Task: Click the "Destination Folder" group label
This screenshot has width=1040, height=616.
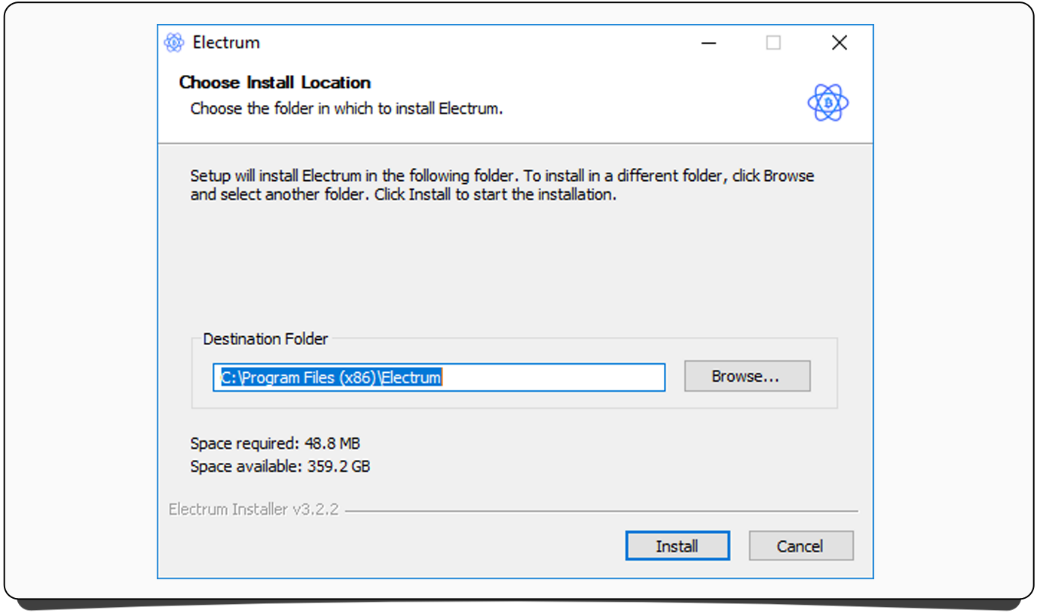Action: [265, 339]
